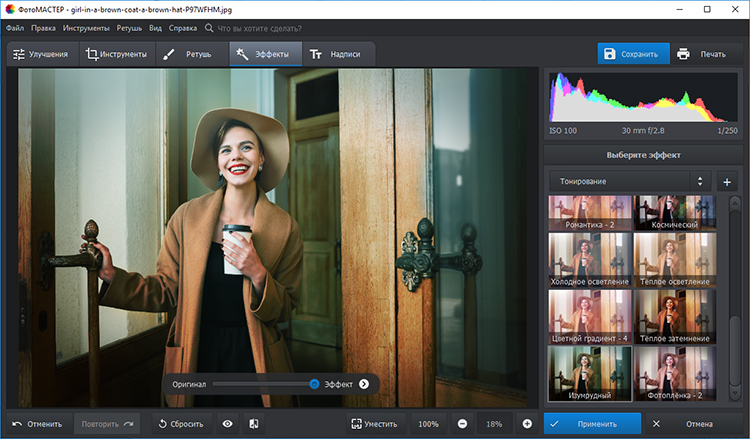Click the Print printer icon
The width and height of the screenshot is (750, 439).
tap(683, 54)
